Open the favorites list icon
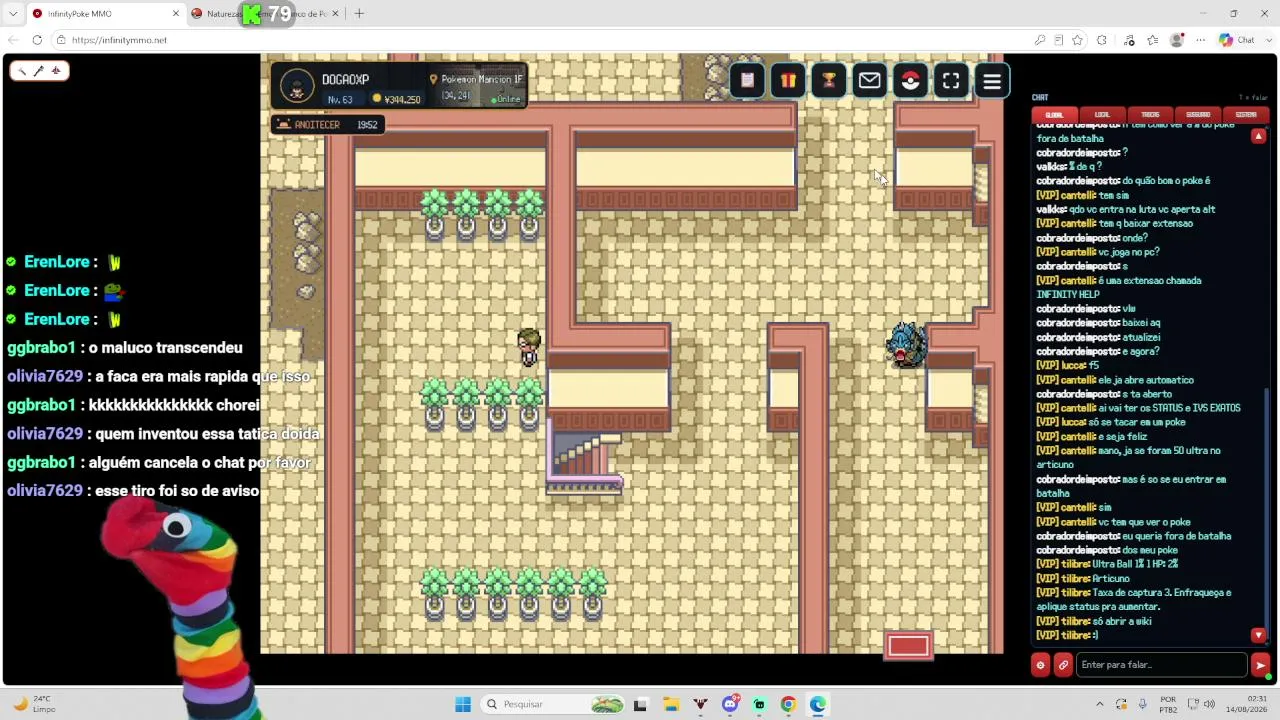The width and height of the screenshot is (1280, 720). pos(1153,40)
